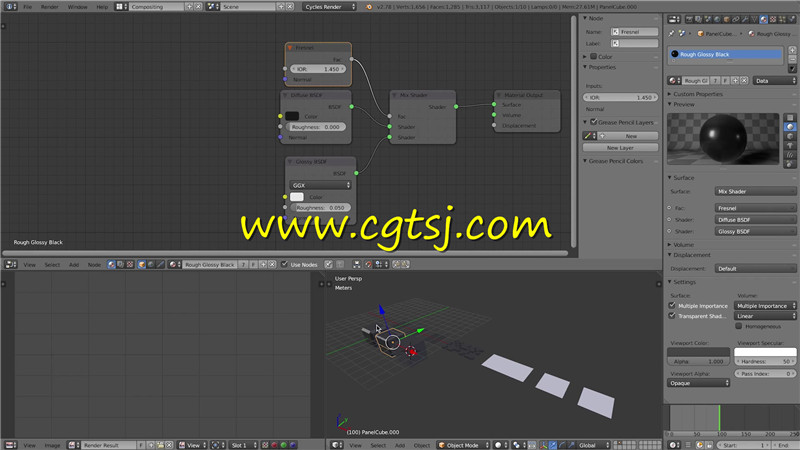Toggle Transparent Shadows checkbox
Image resolution: width=800 pixels, height=450 pixels.
(x=672, y=315)
